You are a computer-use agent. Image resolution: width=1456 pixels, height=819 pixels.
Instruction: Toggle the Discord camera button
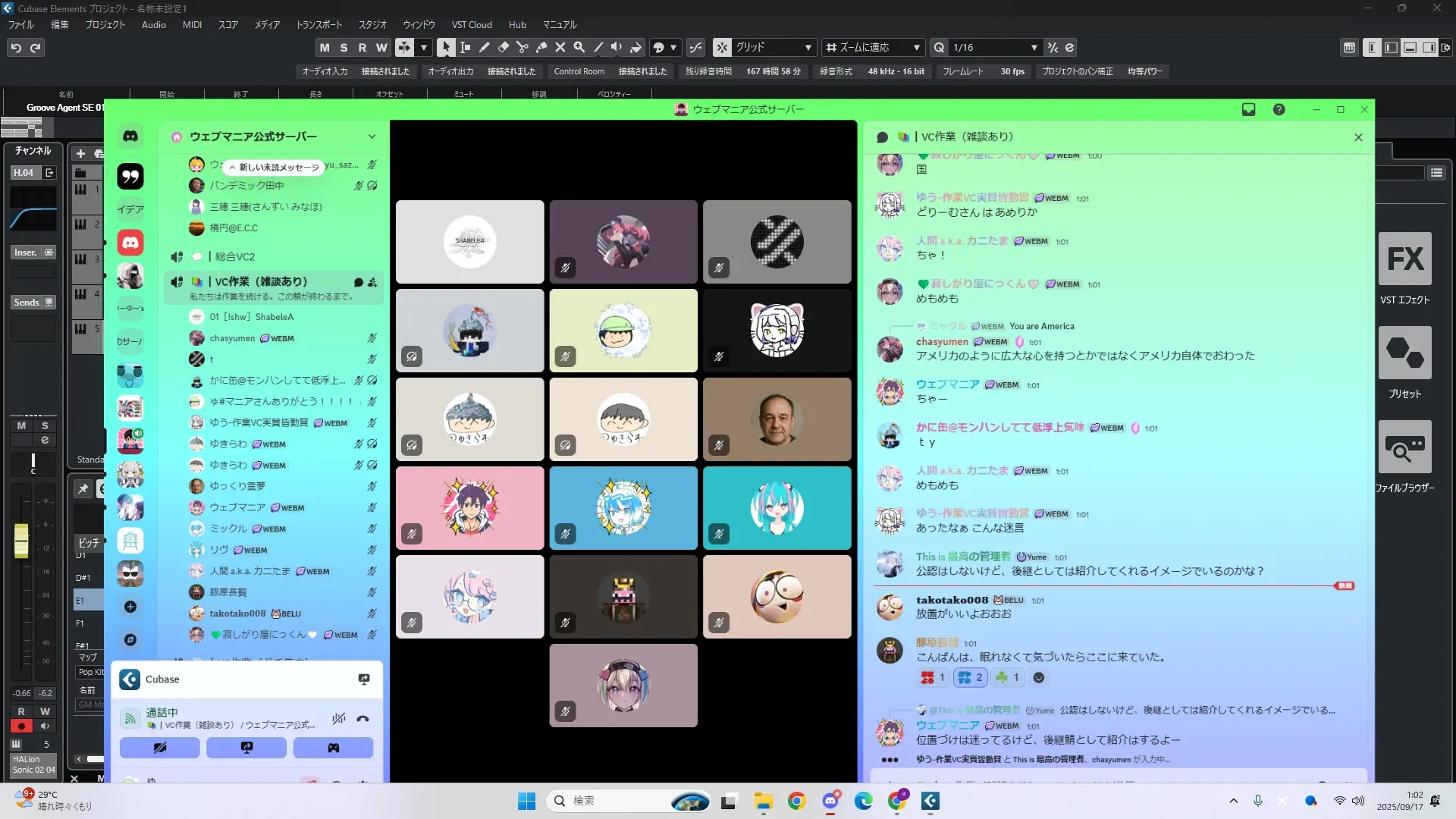click(x=159, y=748)
